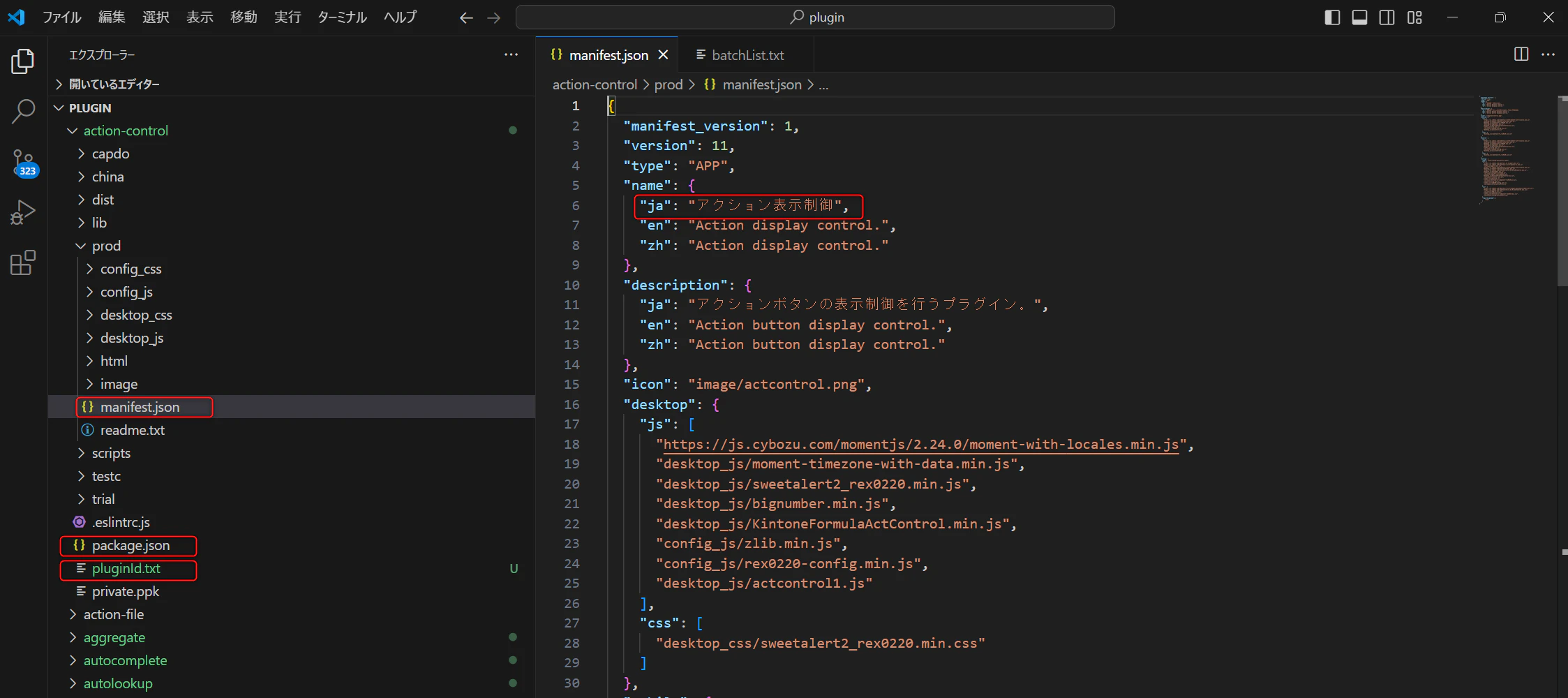This screenshot has width=1568, height=698.
Task: Open the Explorer view in activity bar
Action: coord(23,61)
